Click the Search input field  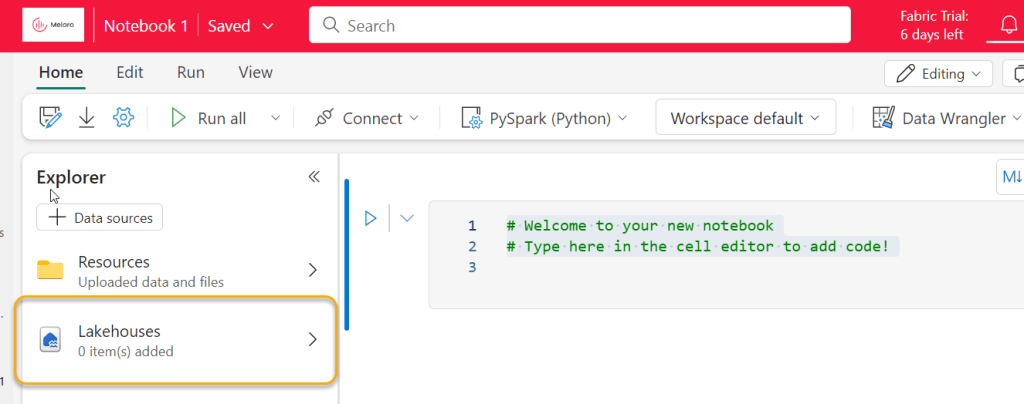tap(580, 25)
